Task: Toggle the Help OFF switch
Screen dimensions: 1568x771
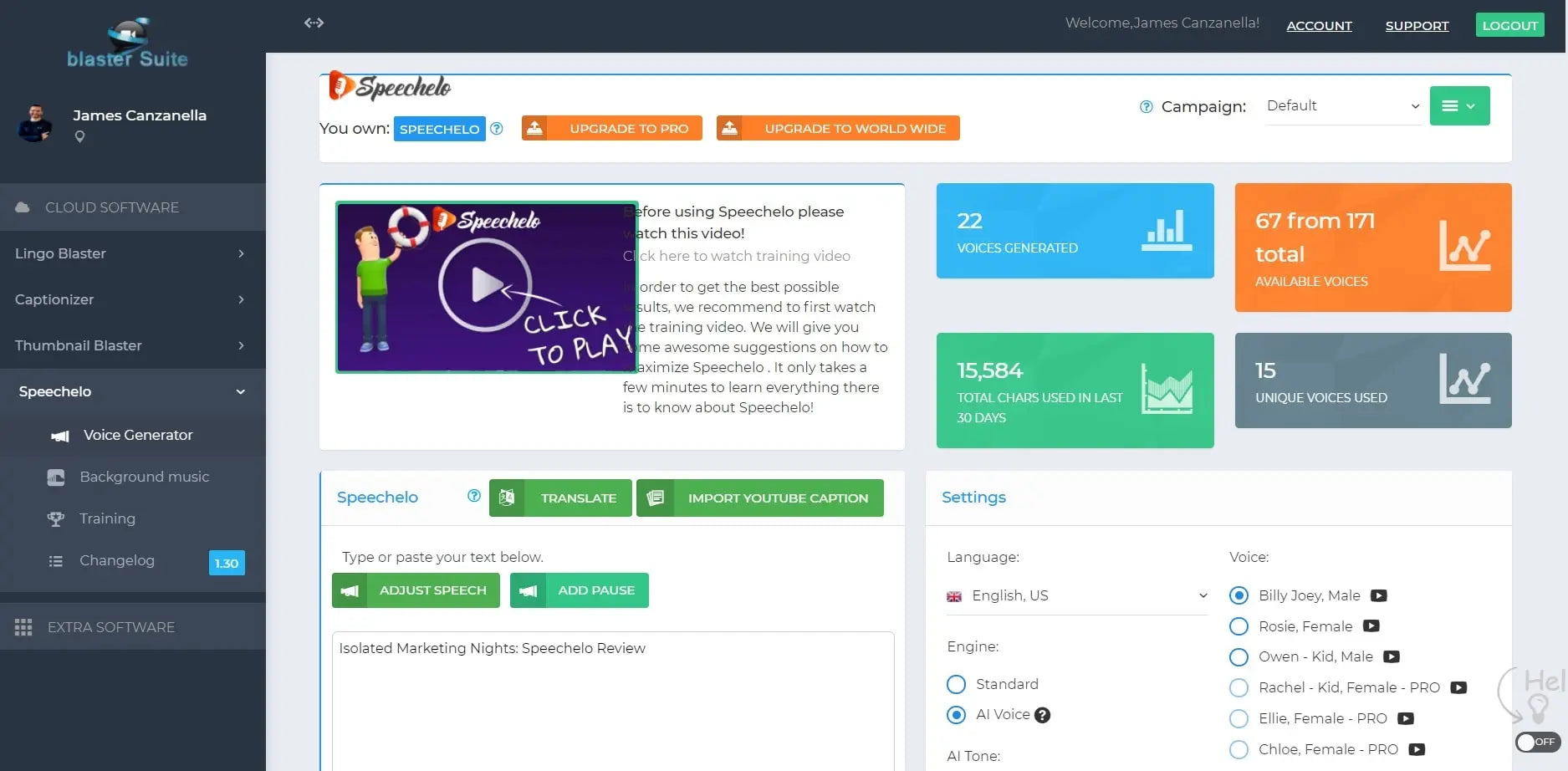Action: click(1537, 742)
